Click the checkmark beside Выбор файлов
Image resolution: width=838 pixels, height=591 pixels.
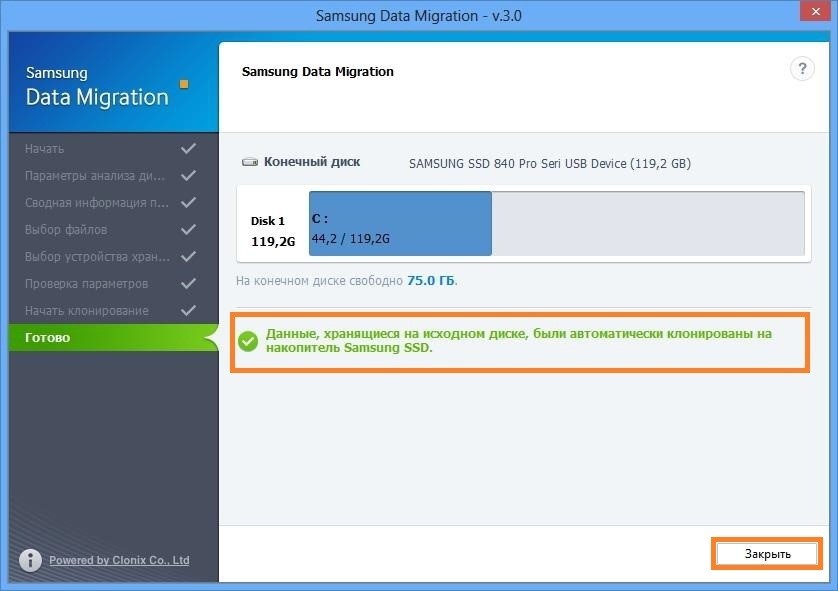188,230
